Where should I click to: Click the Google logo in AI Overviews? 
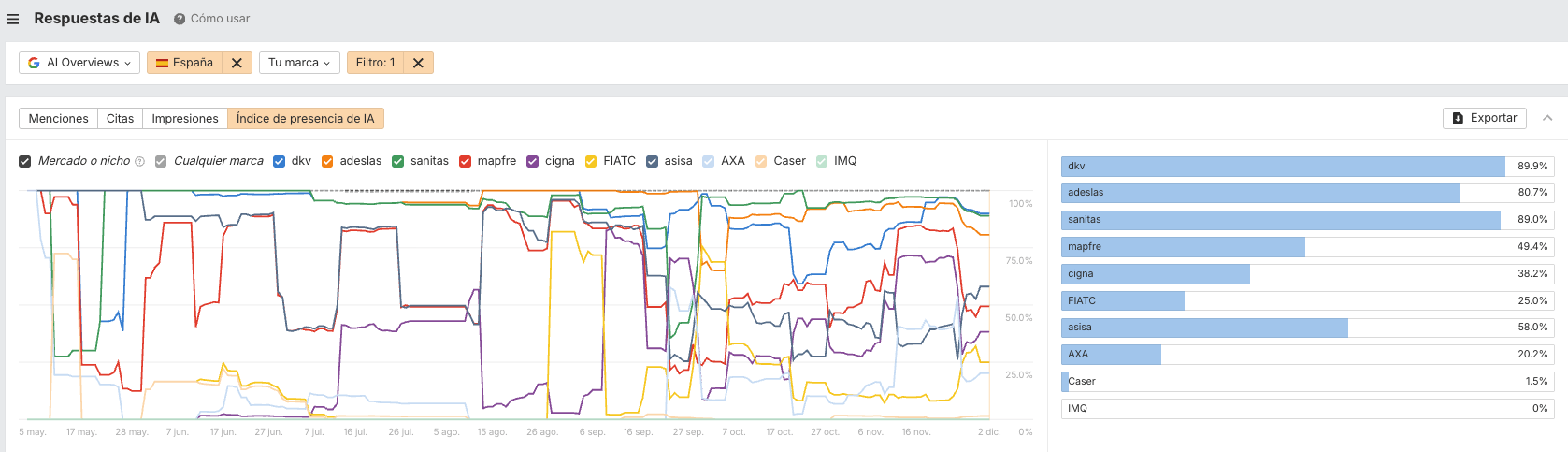[x=34, y=63]
